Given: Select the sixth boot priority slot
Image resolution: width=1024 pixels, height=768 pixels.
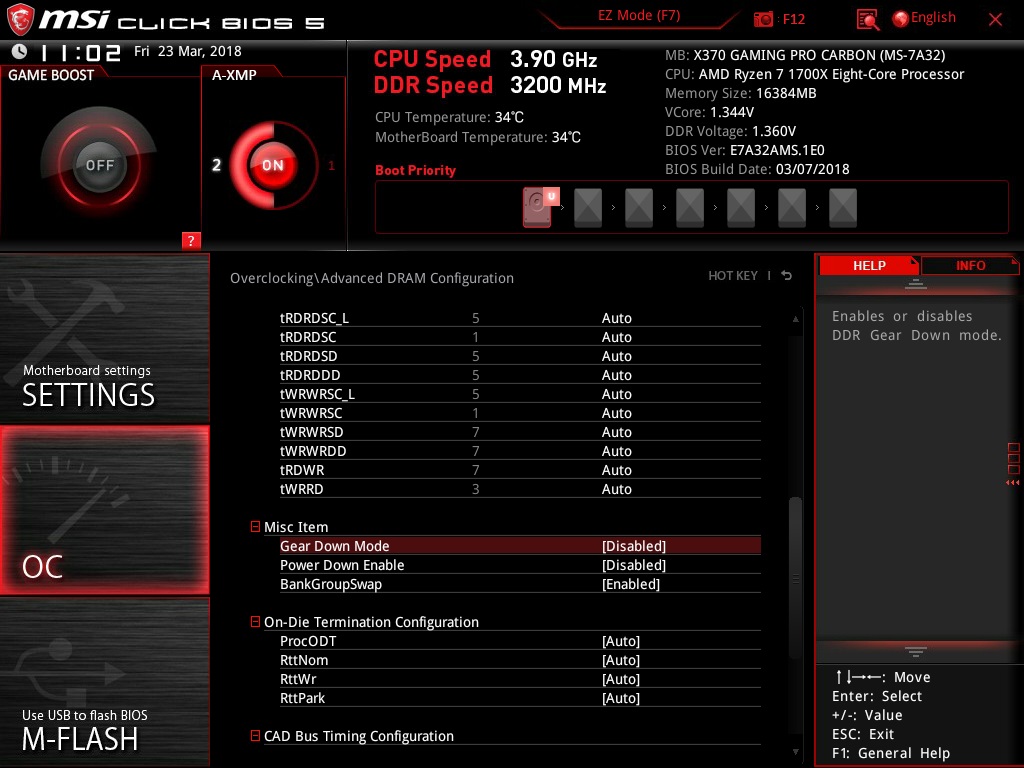Looking at the screenshot, I should [x=792, y=208].
